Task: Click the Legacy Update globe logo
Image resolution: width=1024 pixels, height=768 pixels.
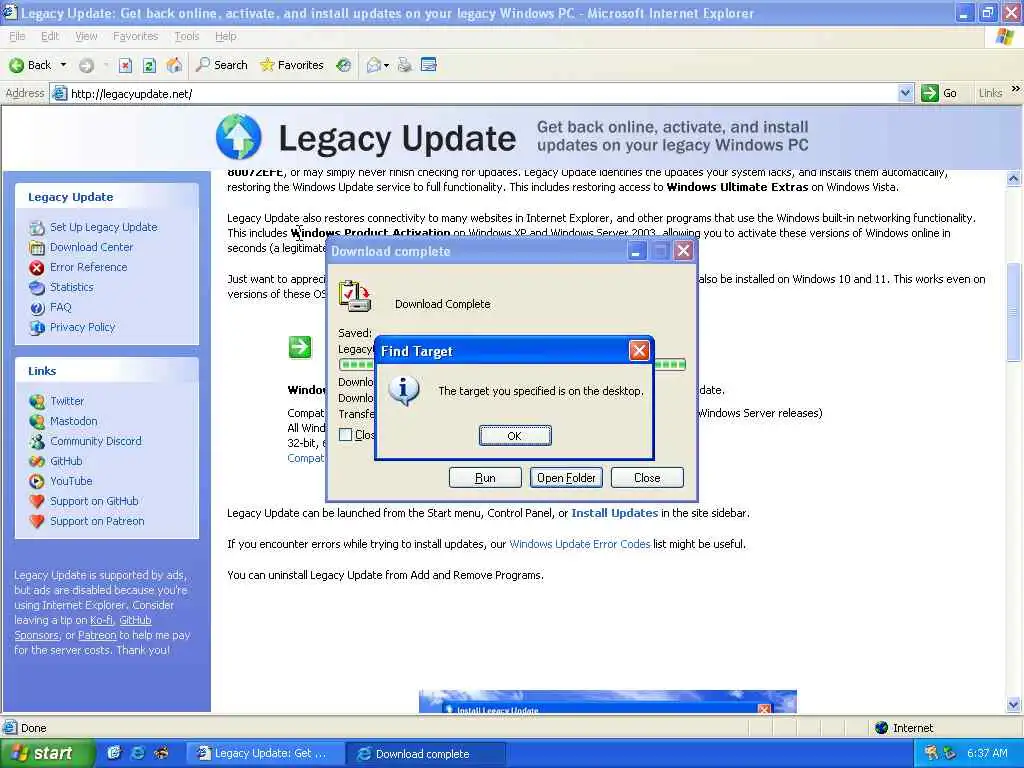Action: (x=238, y=136)
